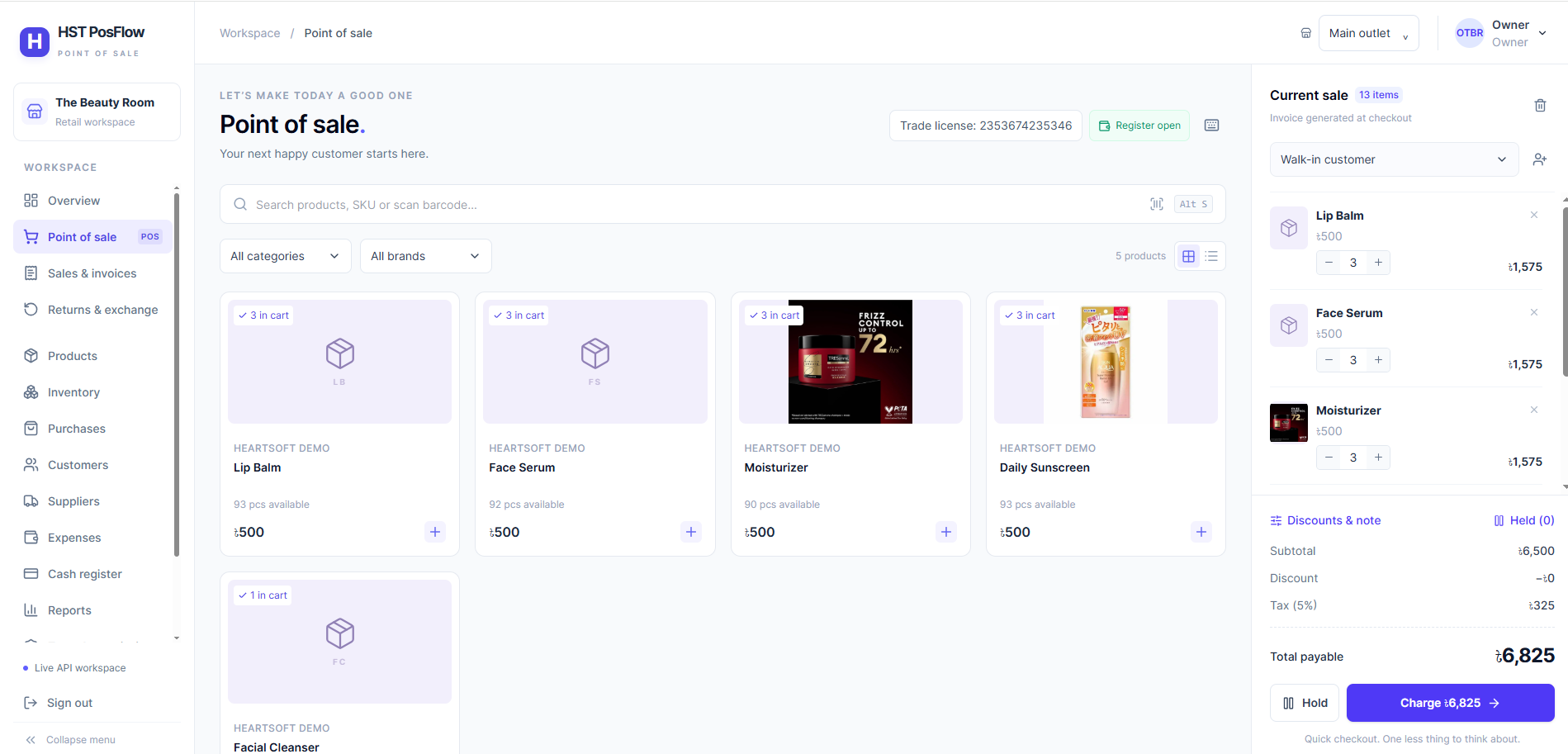Expand the Main outlet selector
Viewport: 1568px width, 754px height.
[1368, 33]
